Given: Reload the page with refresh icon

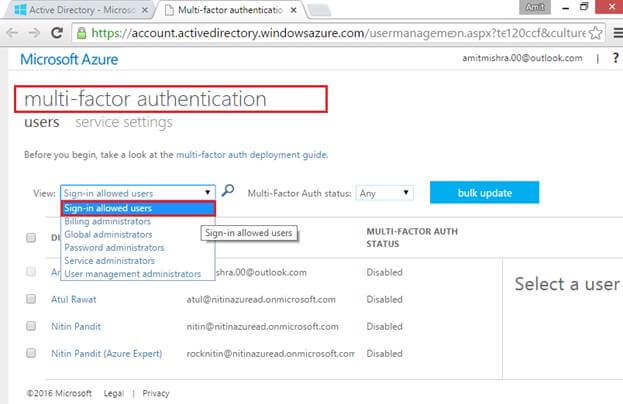Looking at the screenshot, I should [x=57, y=33].
